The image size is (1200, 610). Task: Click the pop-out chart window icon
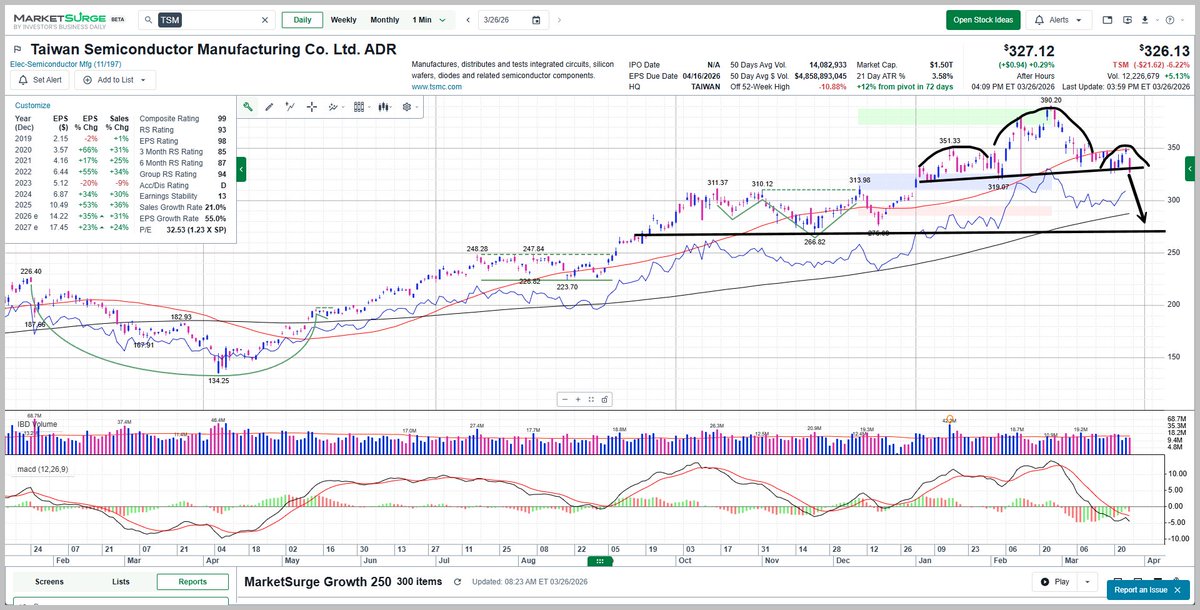coord(1128,20)
